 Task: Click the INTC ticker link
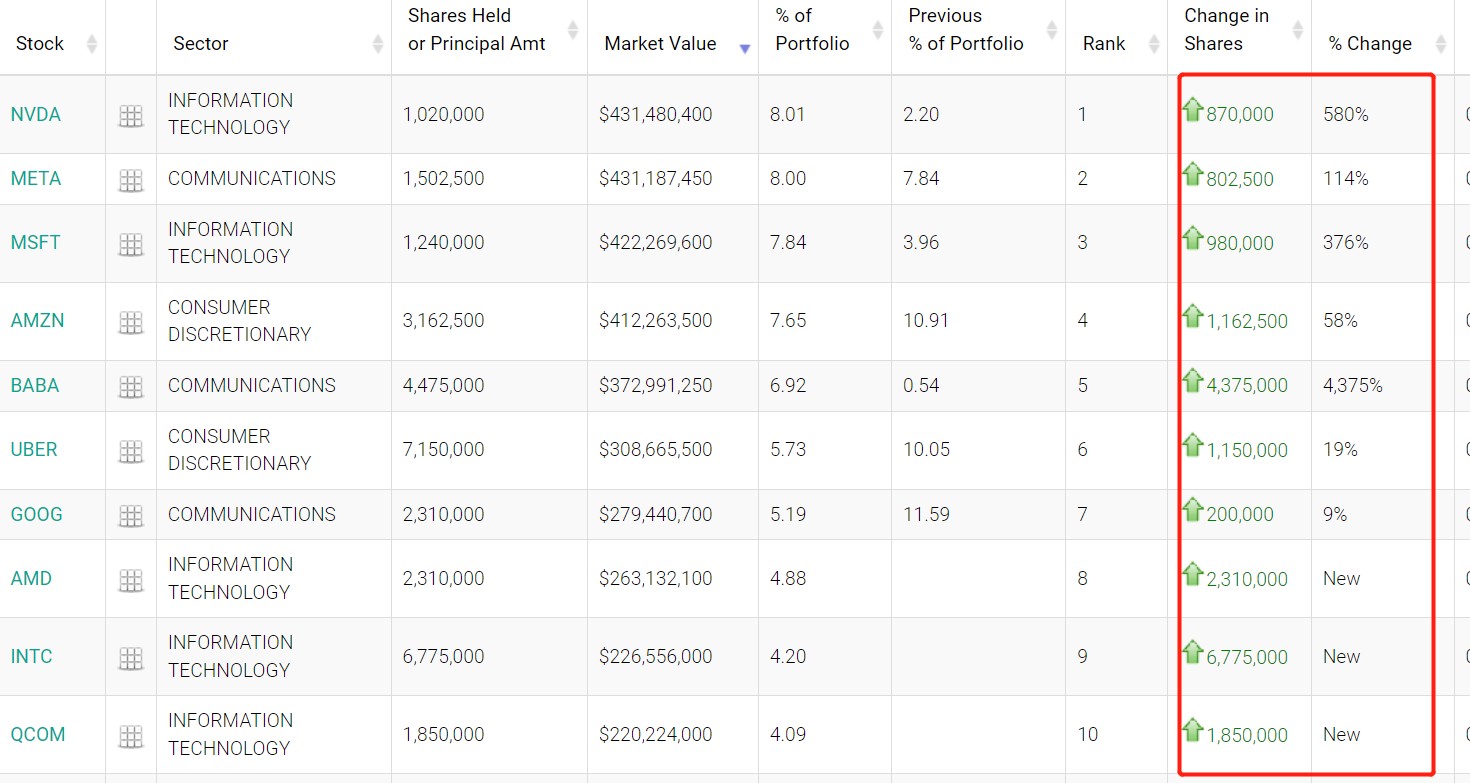pyautogui.click(x=32, y=657)
